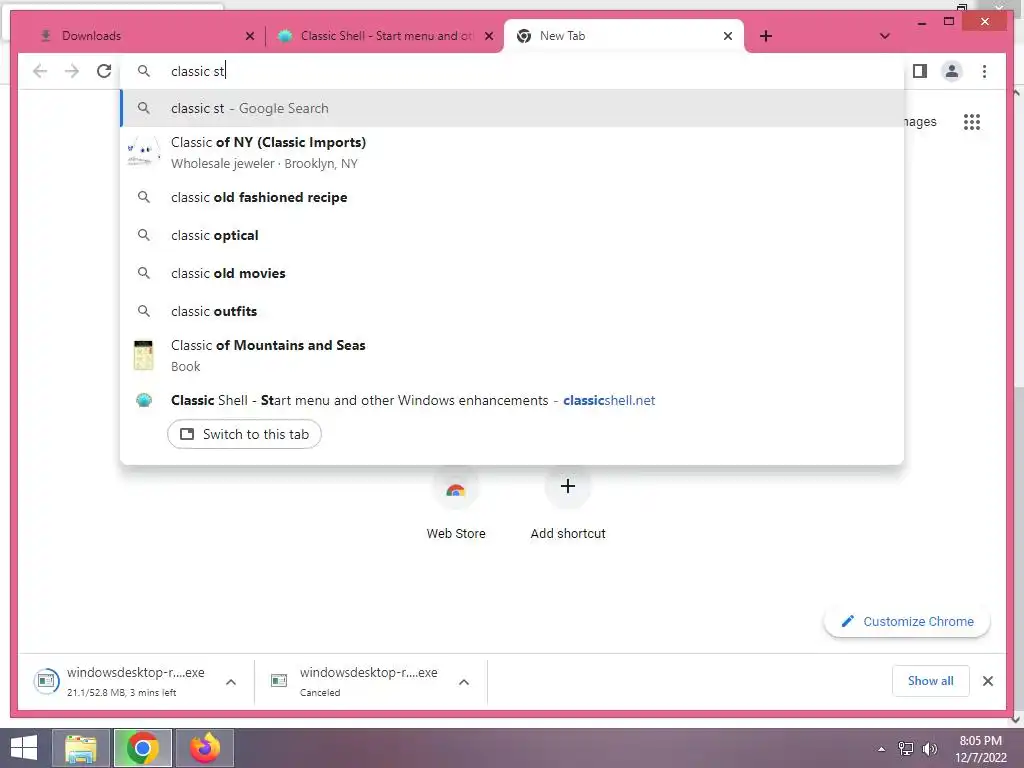Choose 'classic optical' suggestion
Screen dimensions: 1024x768
pos(512,235)
